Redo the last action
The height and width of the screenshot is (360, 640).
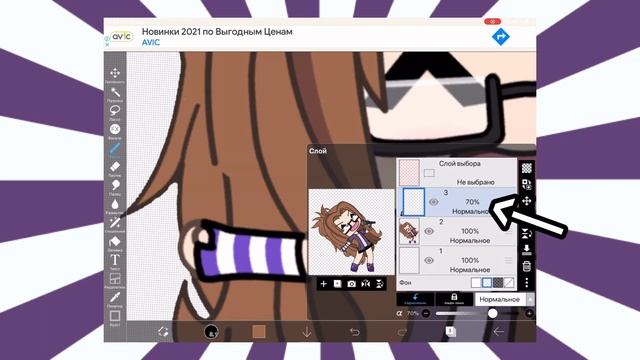(x=402, y=331)
